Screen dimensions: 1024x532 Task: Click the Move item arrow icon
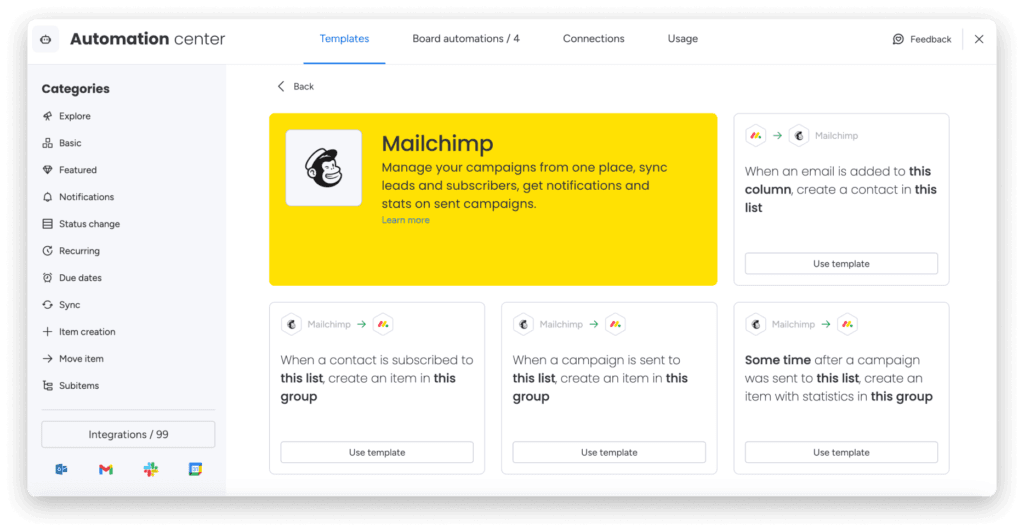(x=48, y=358)
